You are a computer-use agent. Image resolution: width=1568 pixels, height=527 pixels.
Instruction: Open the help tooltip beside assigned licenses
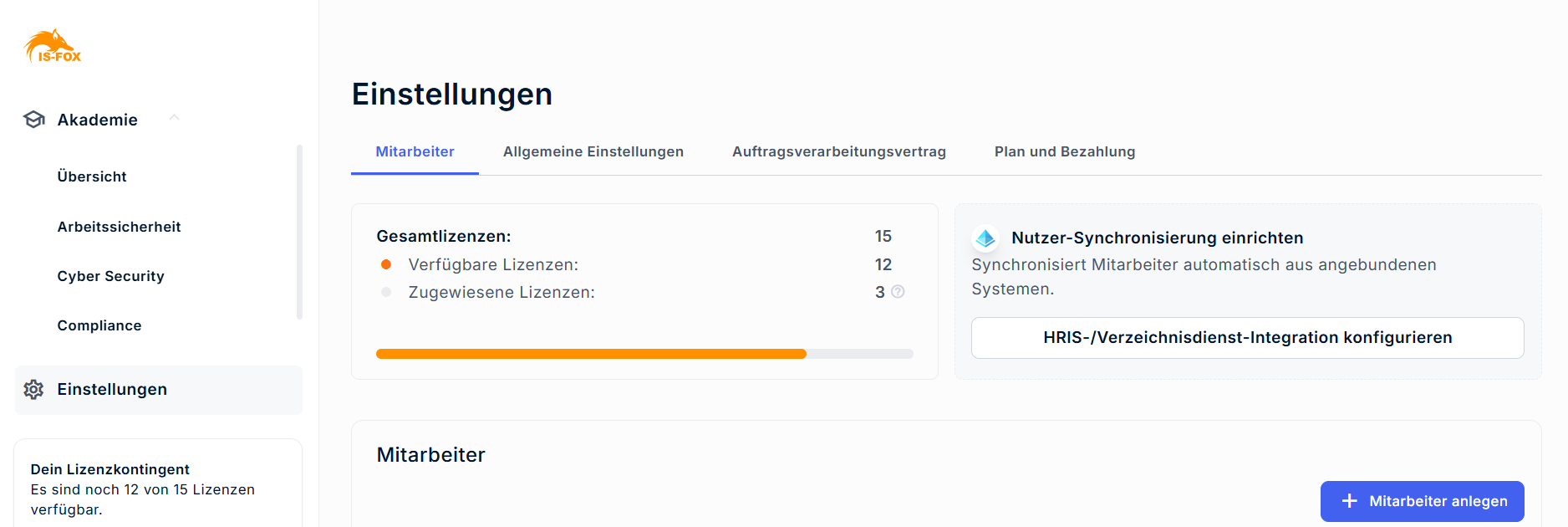898,292
